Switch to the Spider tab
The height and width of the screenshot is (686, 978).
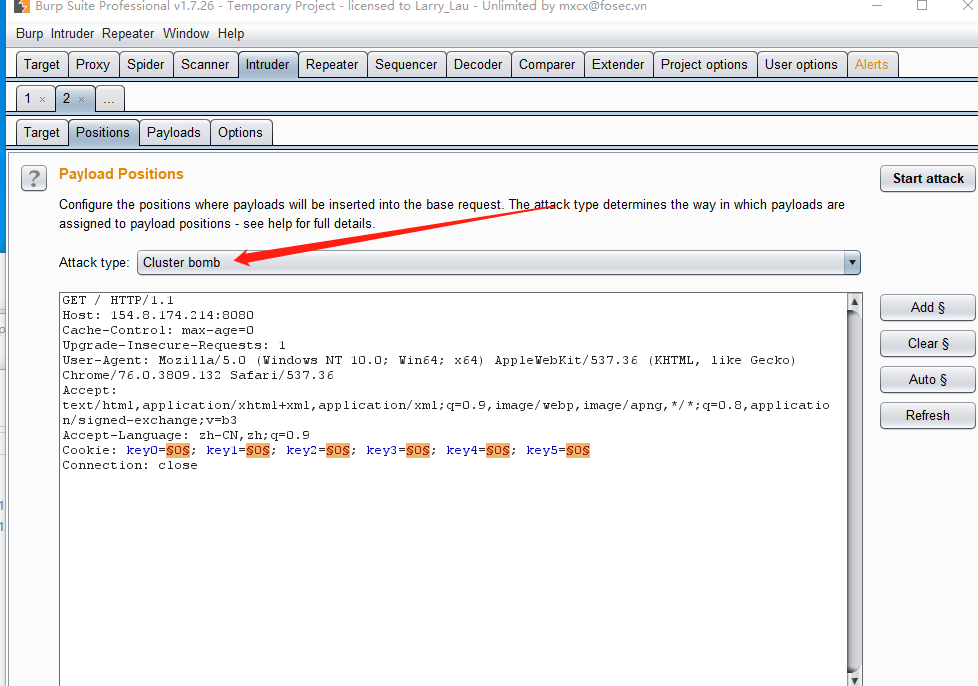click(x=145, y=65)
